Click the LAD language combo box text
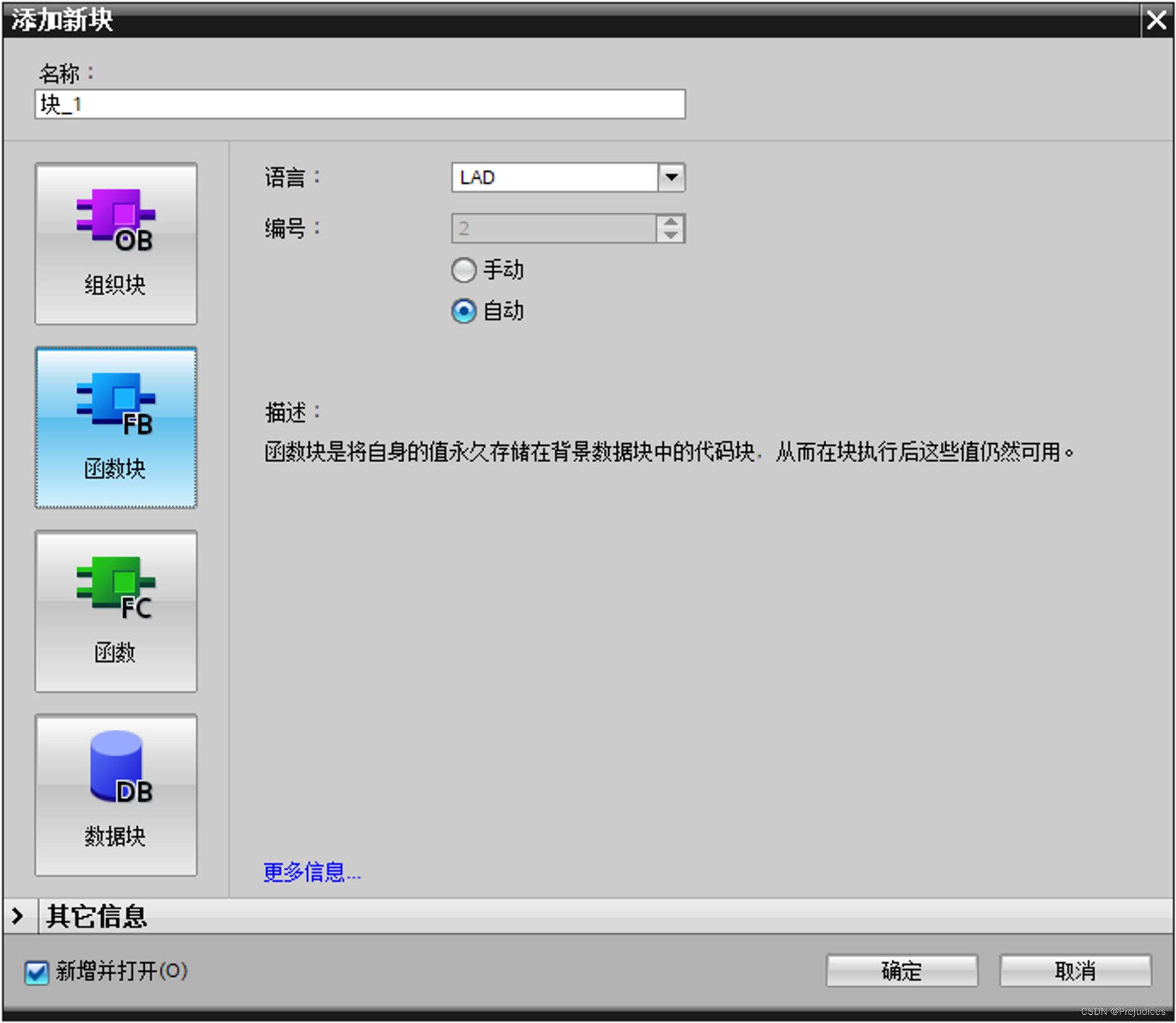The height and width of the screenshot is (1023, 1176). coord(554,178)
